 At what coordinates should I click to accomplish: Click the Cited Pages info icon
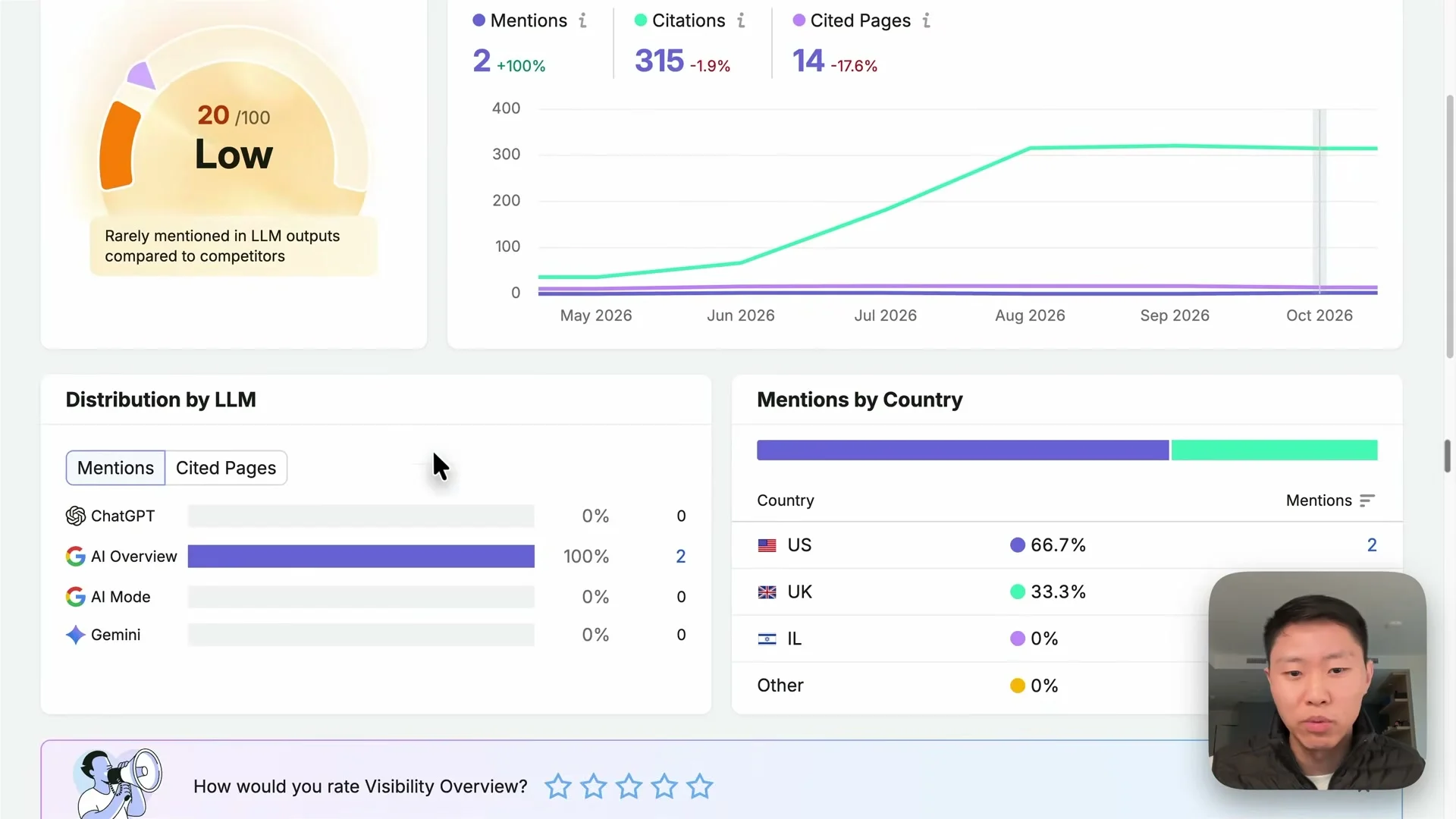click(926, 20)
